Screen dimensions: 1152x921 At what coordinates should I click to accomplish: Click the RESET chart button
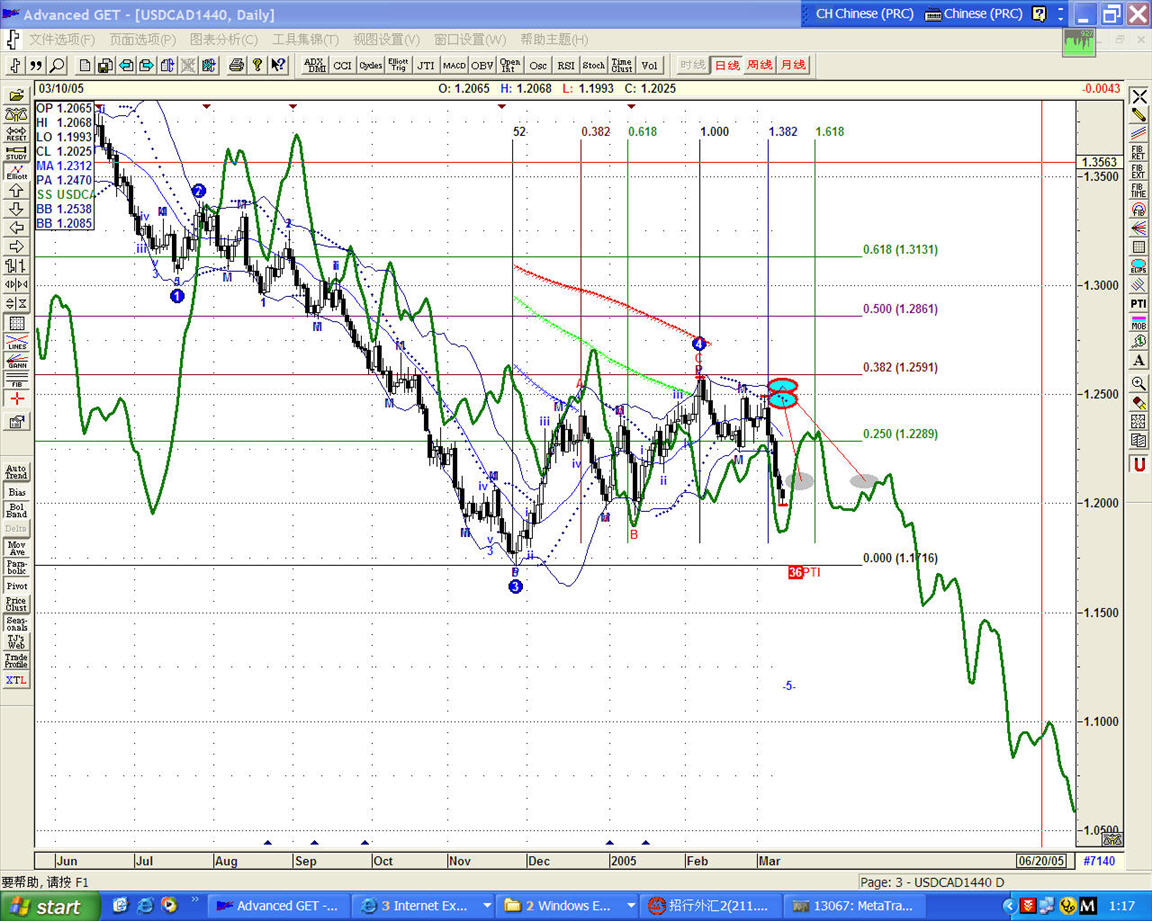[x=17, y=133]
